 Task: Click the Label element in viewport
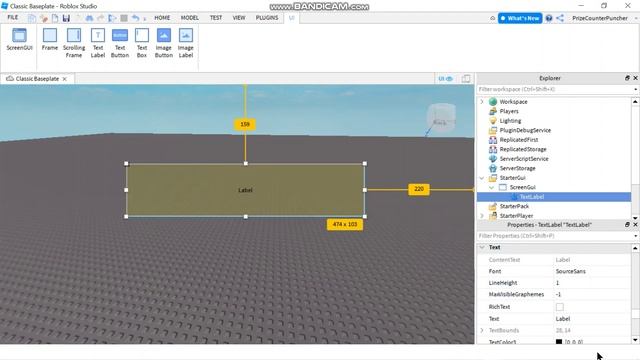click(x=245, y=190)
